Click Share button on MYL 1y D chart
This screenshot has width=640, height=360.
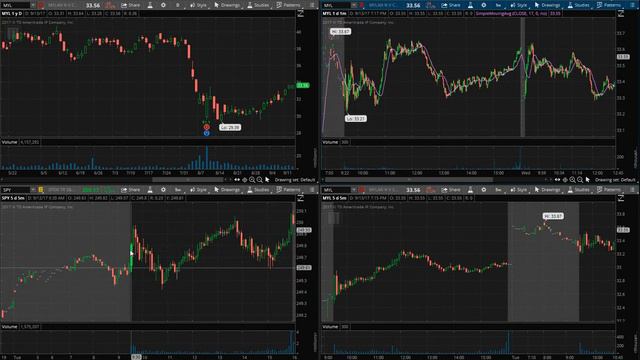coord(131,5)
